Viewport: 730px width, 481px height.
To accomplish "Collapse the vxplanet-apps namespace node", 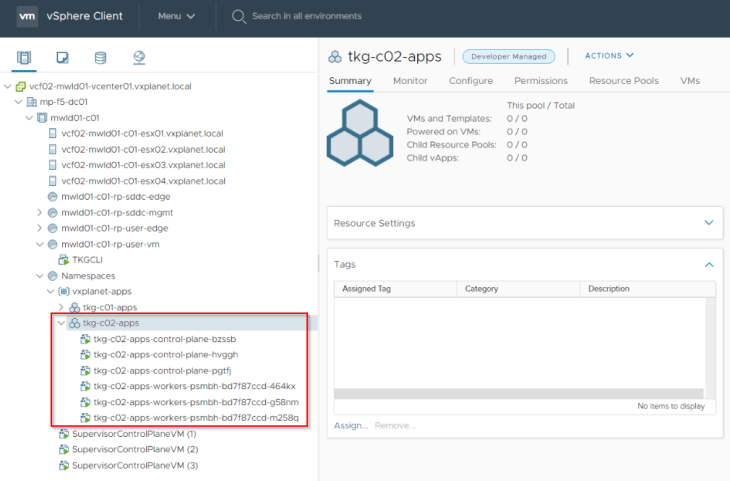I will 50,291.
